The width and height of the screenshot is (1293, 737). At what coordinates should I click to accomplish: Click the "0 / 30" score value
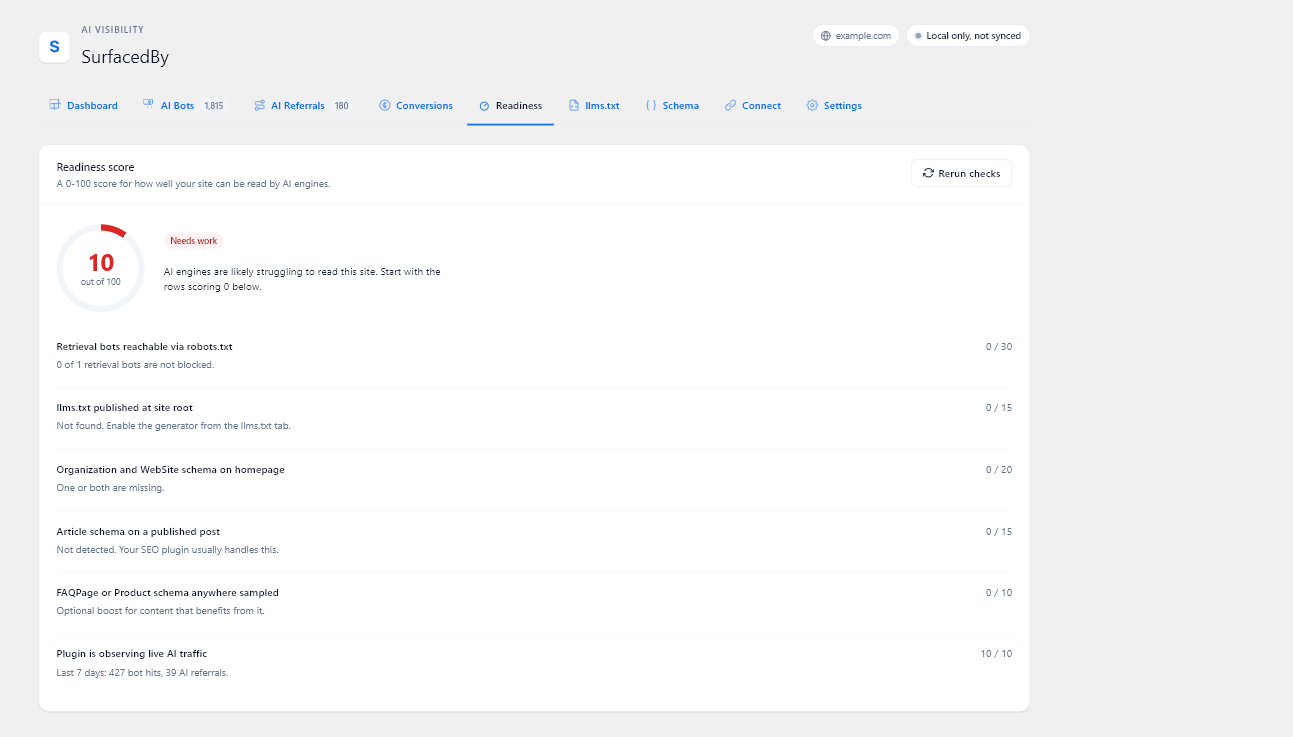(999, 347)
